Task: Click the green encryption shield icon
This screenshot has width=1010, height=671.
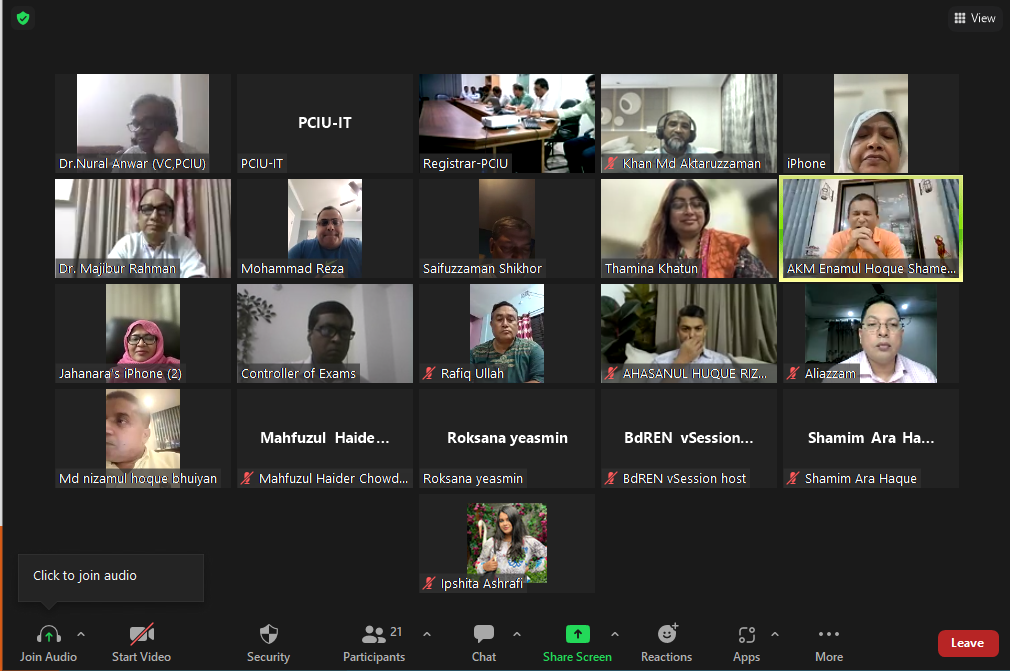Action: click(x=23, y=18)
